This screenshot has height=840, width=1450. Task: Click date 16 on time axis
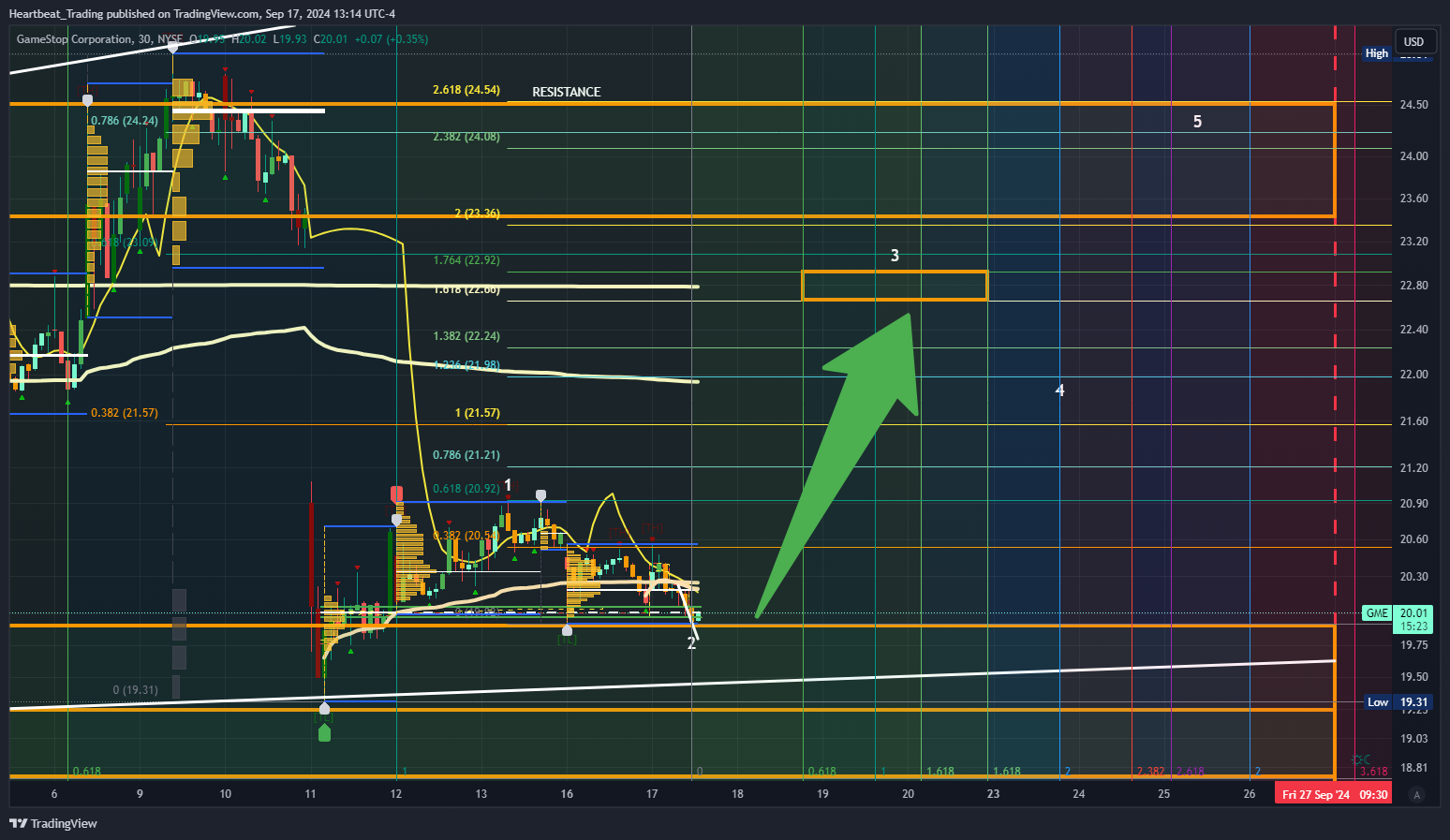click(x=567, y=794)
